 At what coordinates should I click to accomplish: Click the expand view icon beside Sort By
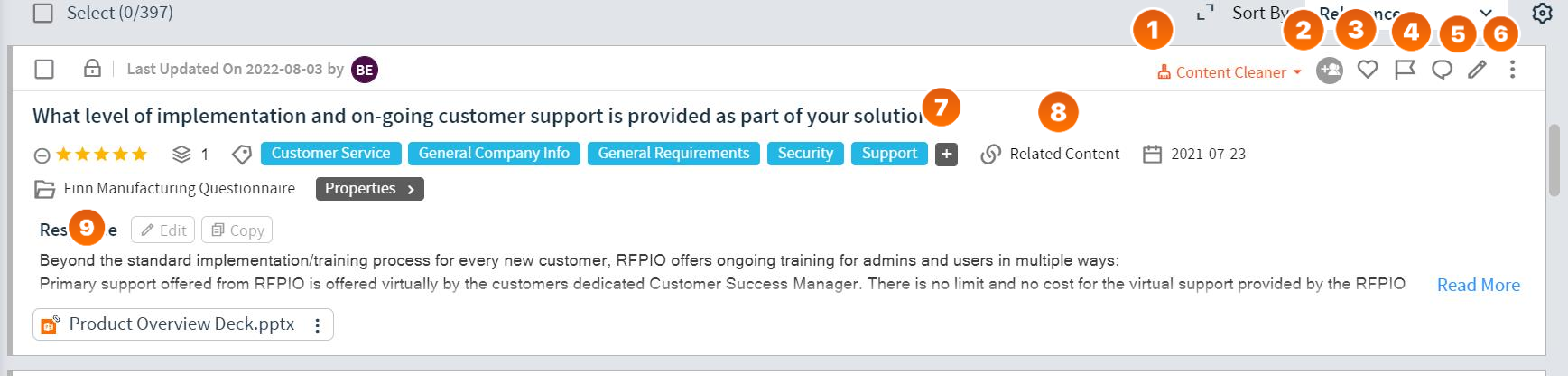(x=1205, y=13)
